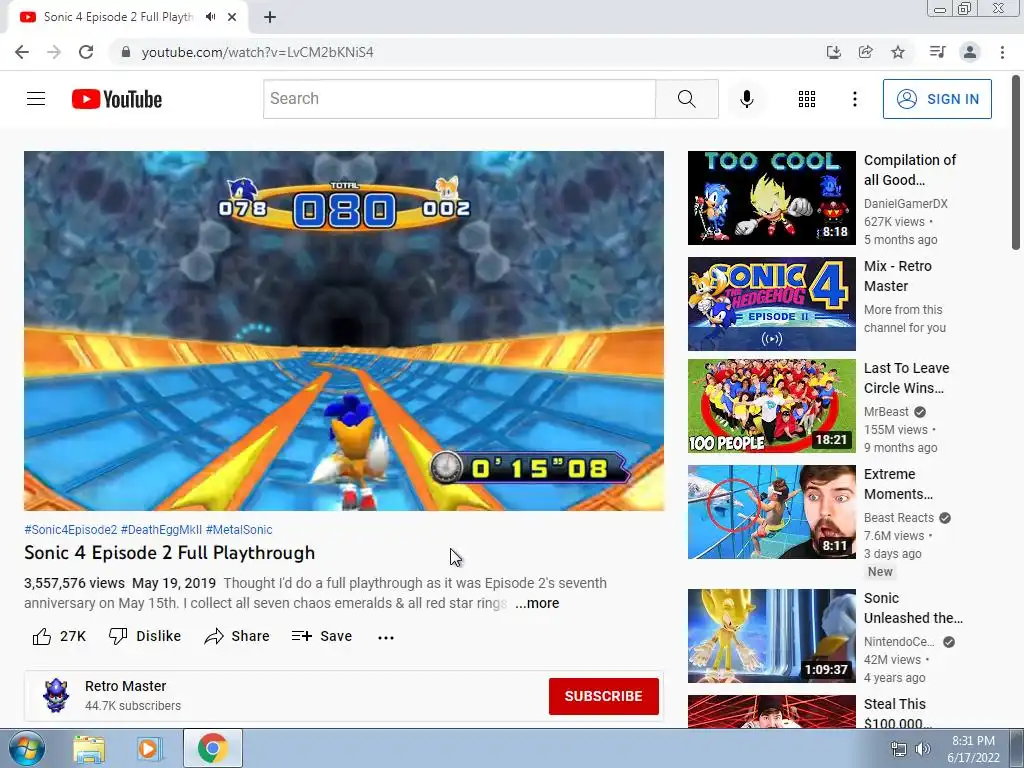
Task: Open the Windows Start menu
Action: (25, 748)
